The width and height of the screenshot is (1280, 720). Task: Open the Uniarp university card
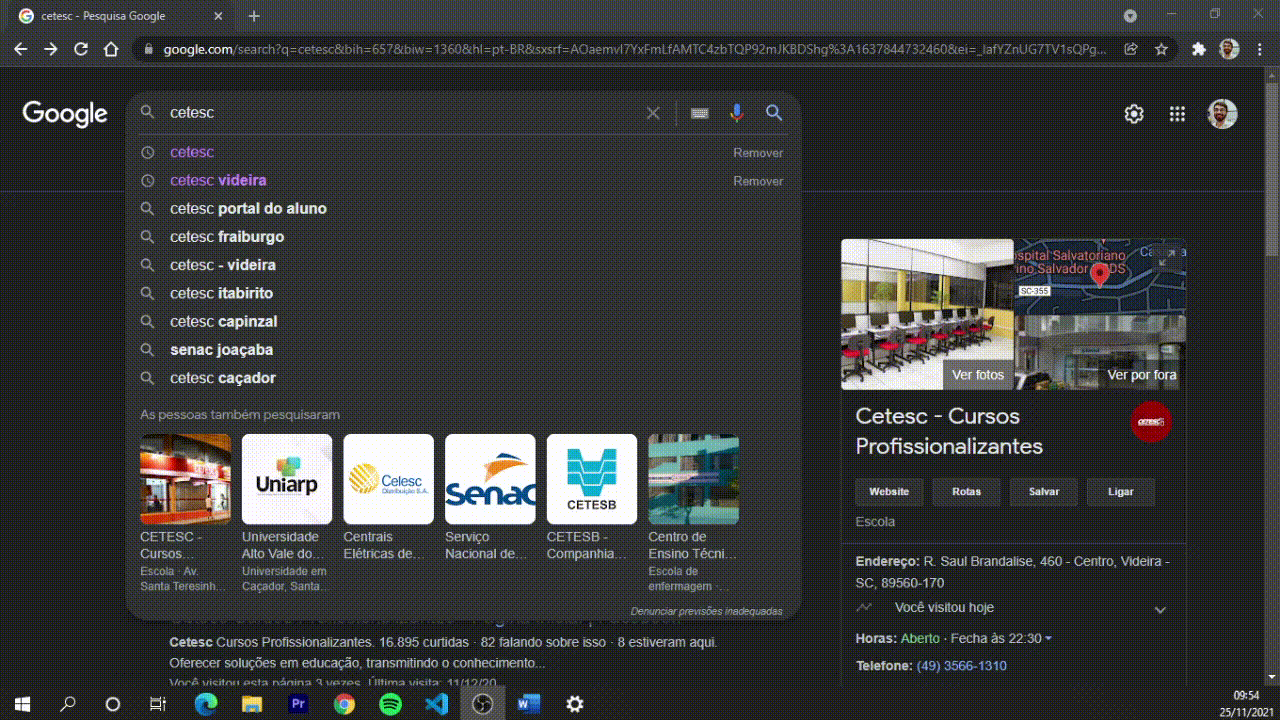click(x=287, y=513)
